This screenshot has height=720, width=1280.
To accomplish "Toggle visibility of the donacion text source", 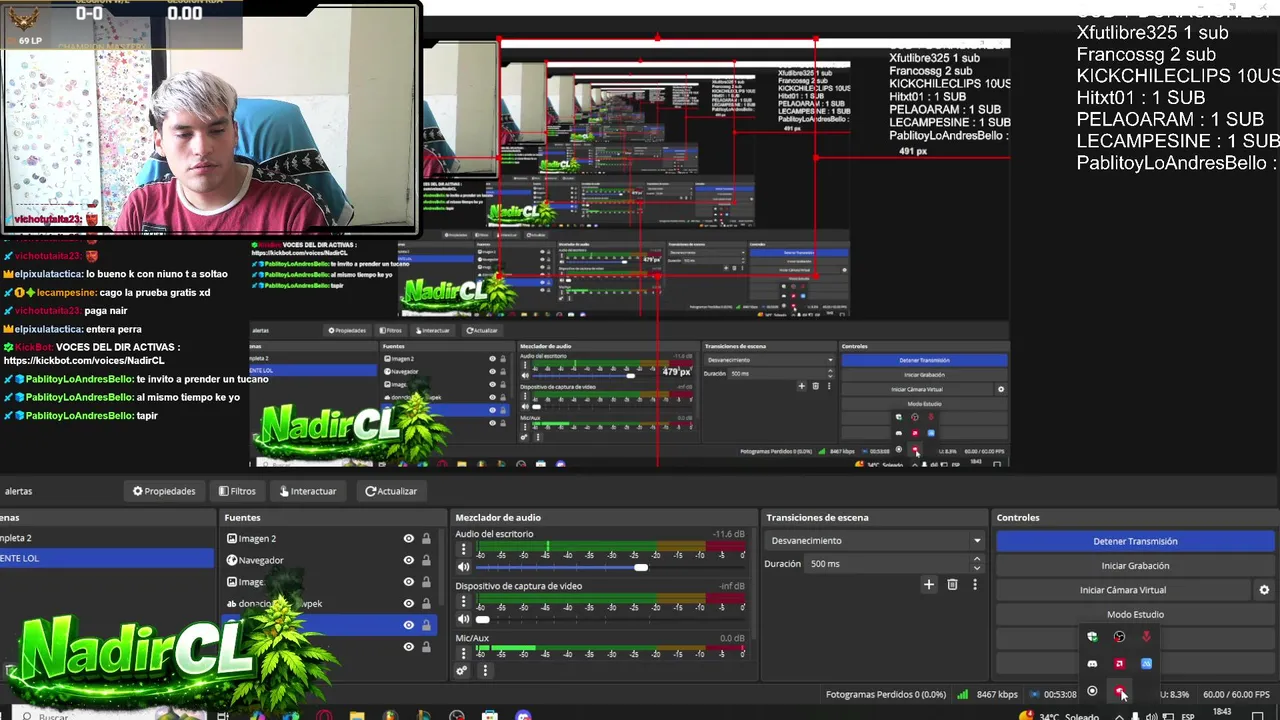I will [408, 603].
